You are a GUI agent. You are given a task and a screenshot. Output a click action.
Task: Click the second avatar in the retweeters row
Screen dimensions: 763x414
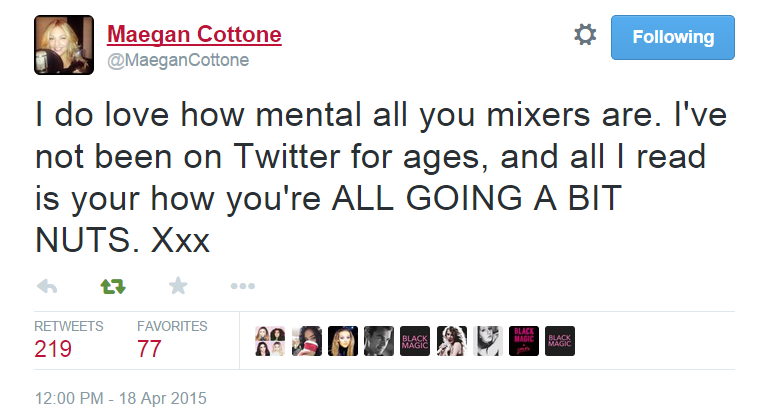coord(307,341)
